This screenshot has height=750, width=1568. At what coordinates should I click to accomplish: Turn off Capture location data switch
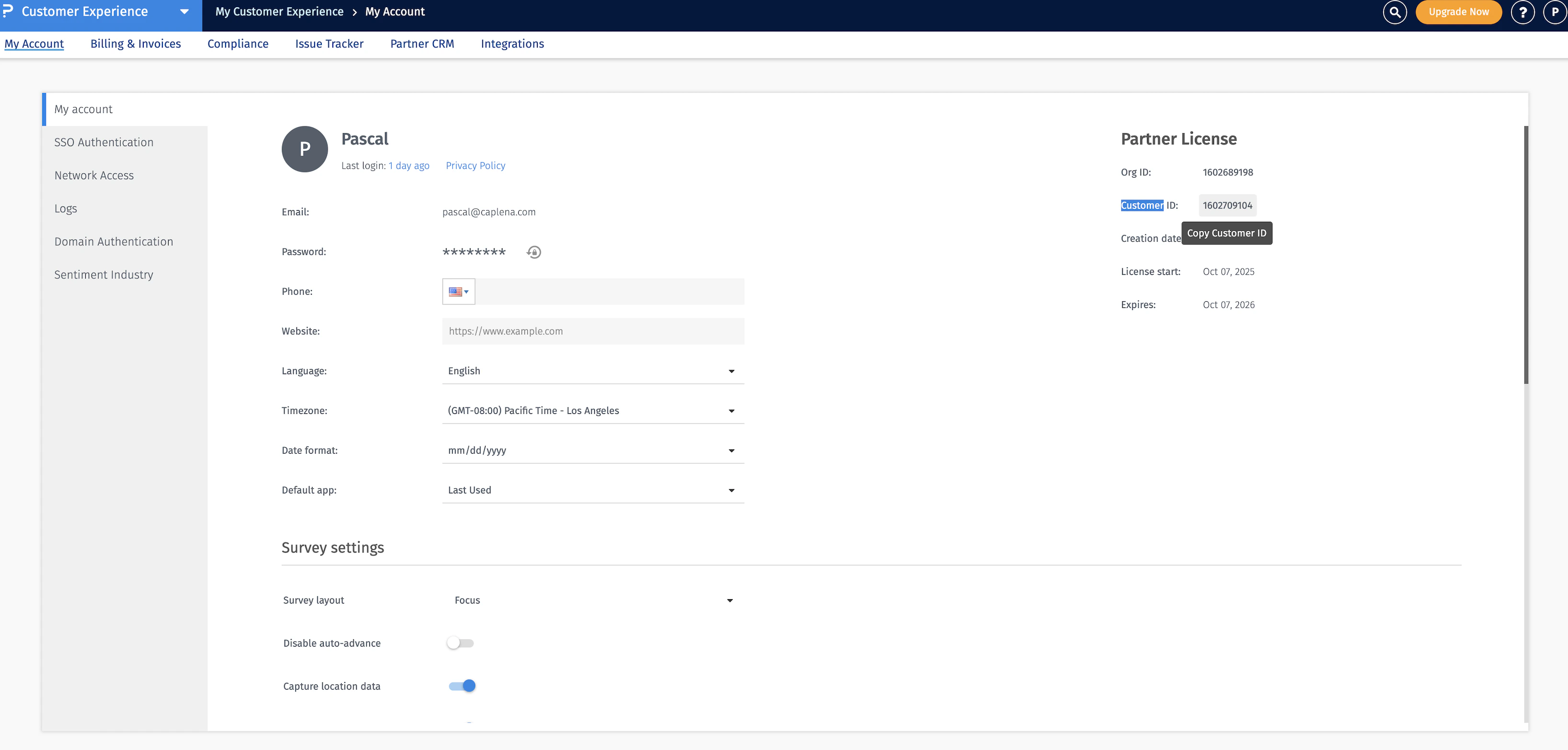pyautogui.click(x=462, y=686)
